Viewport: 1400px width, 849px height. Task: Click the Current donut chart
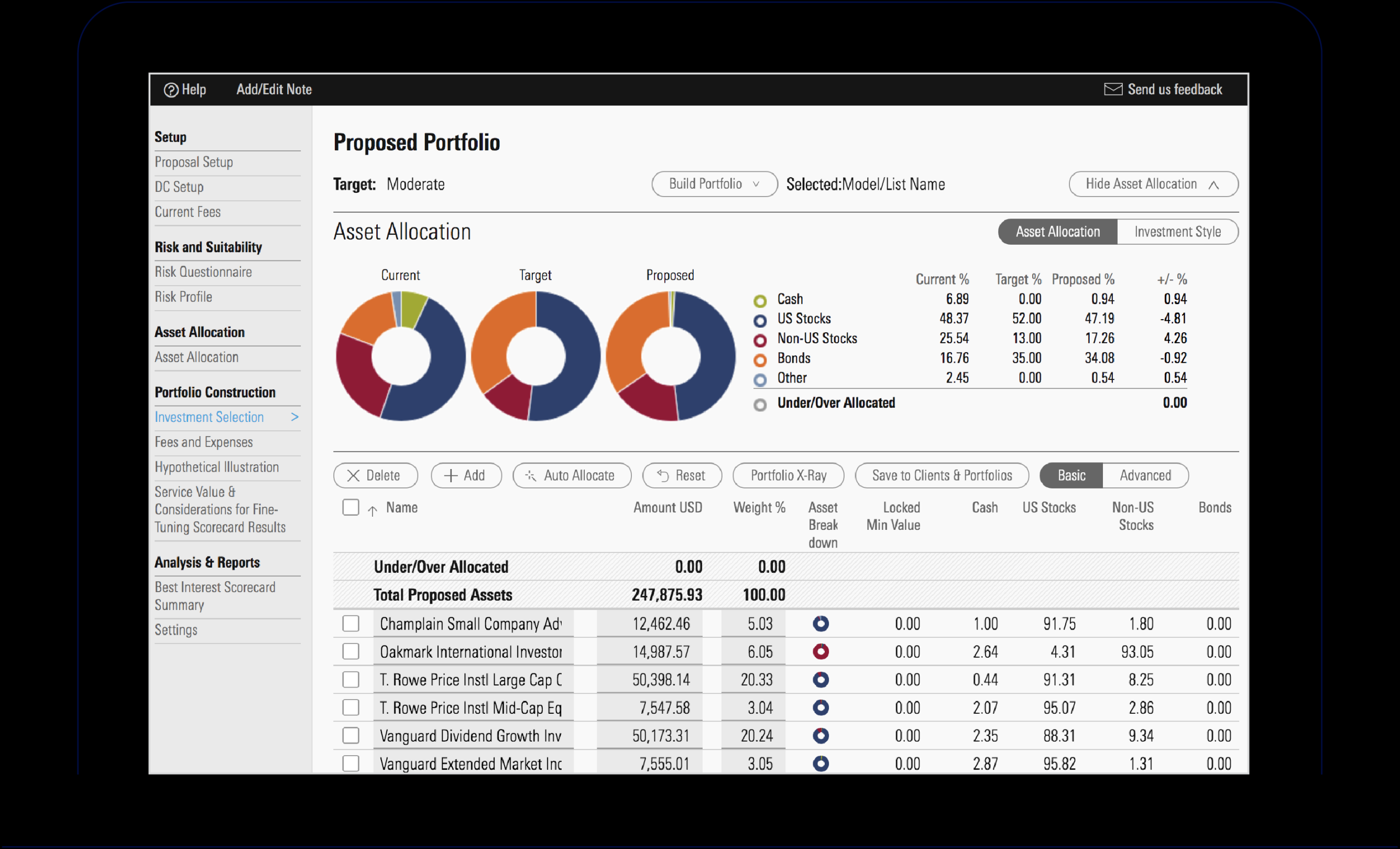pos(401,356)
